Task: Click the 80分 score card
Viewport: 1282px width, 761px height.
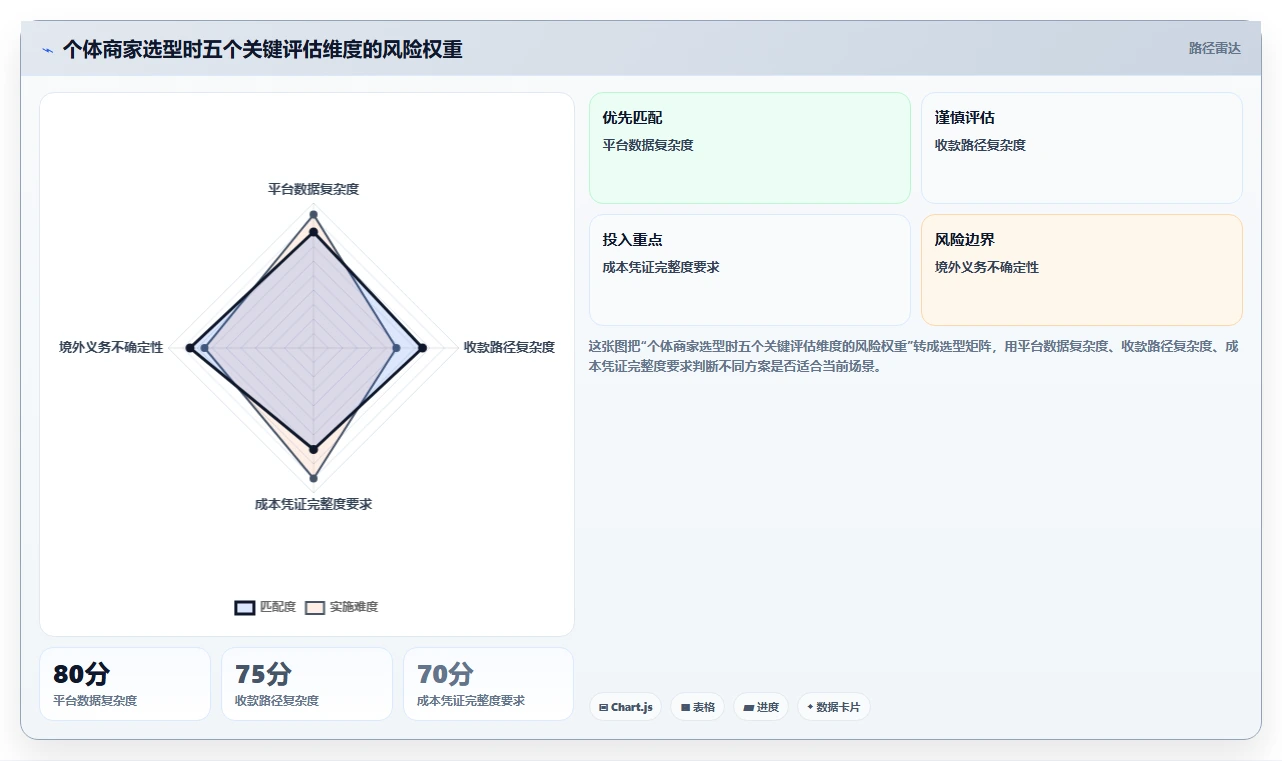Action: pos(125,684)
